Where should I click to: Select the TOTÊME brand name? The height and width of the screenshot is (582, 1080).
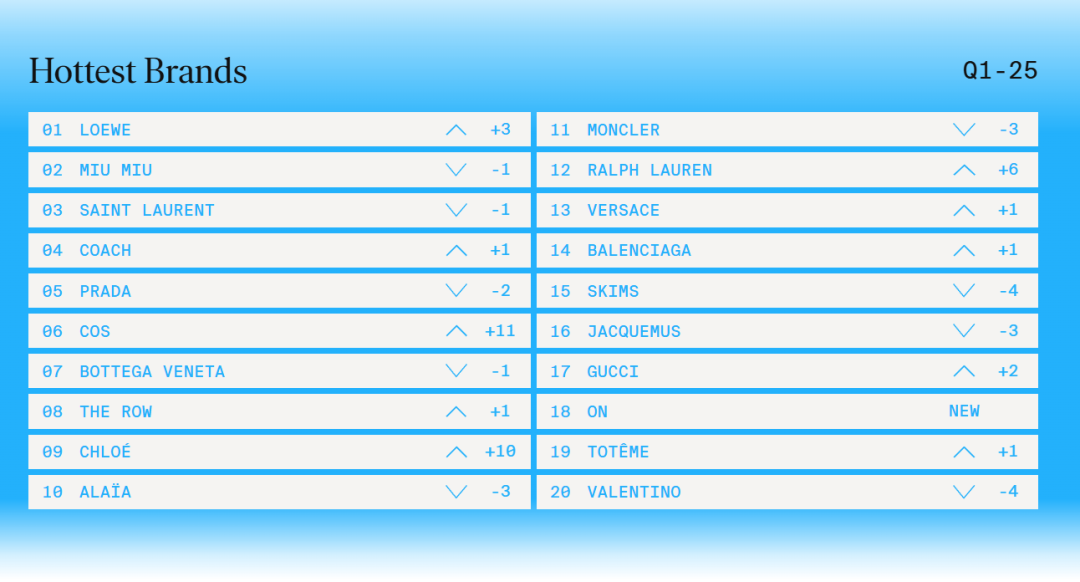pyautogui.click(x=618, y=452)
